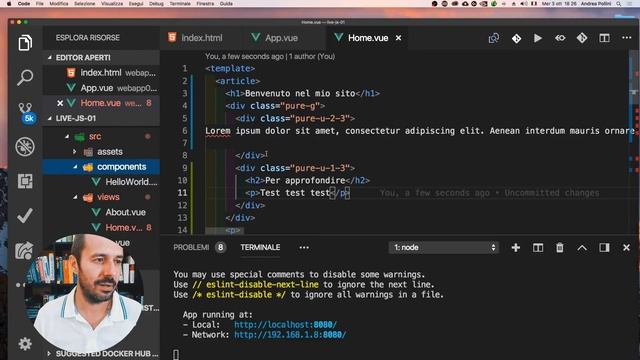Click the Apple menu icon

pos(9,4)
